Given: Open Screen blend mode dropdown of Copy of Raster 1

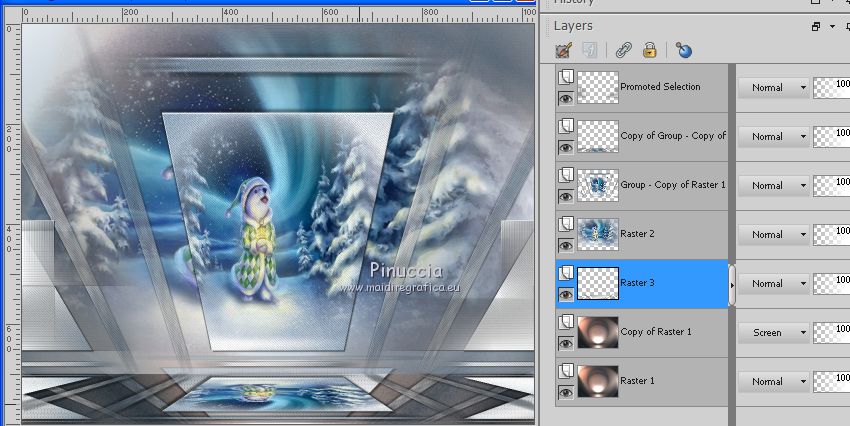Looking at the screenshot, I should (773, 333).
